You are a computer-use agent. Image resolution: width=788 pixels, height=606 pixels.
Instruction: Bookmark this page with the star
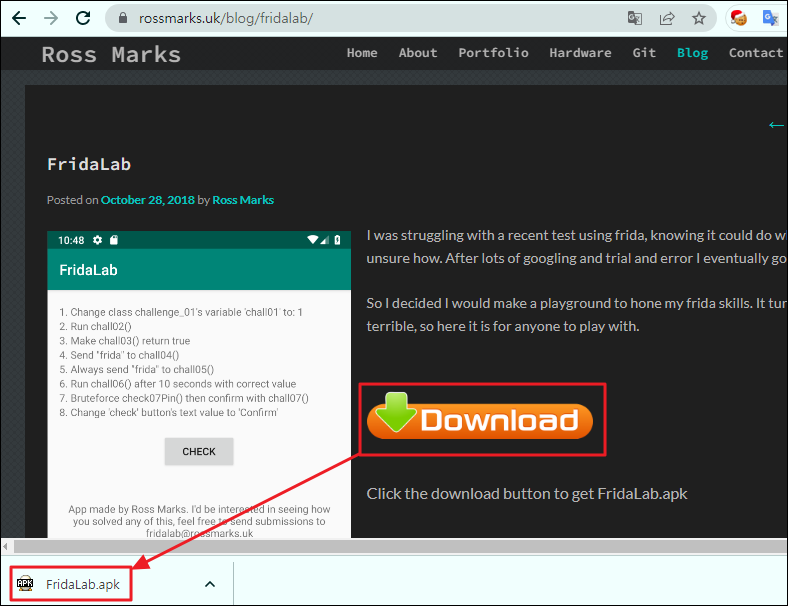click(x=699, y=19)
